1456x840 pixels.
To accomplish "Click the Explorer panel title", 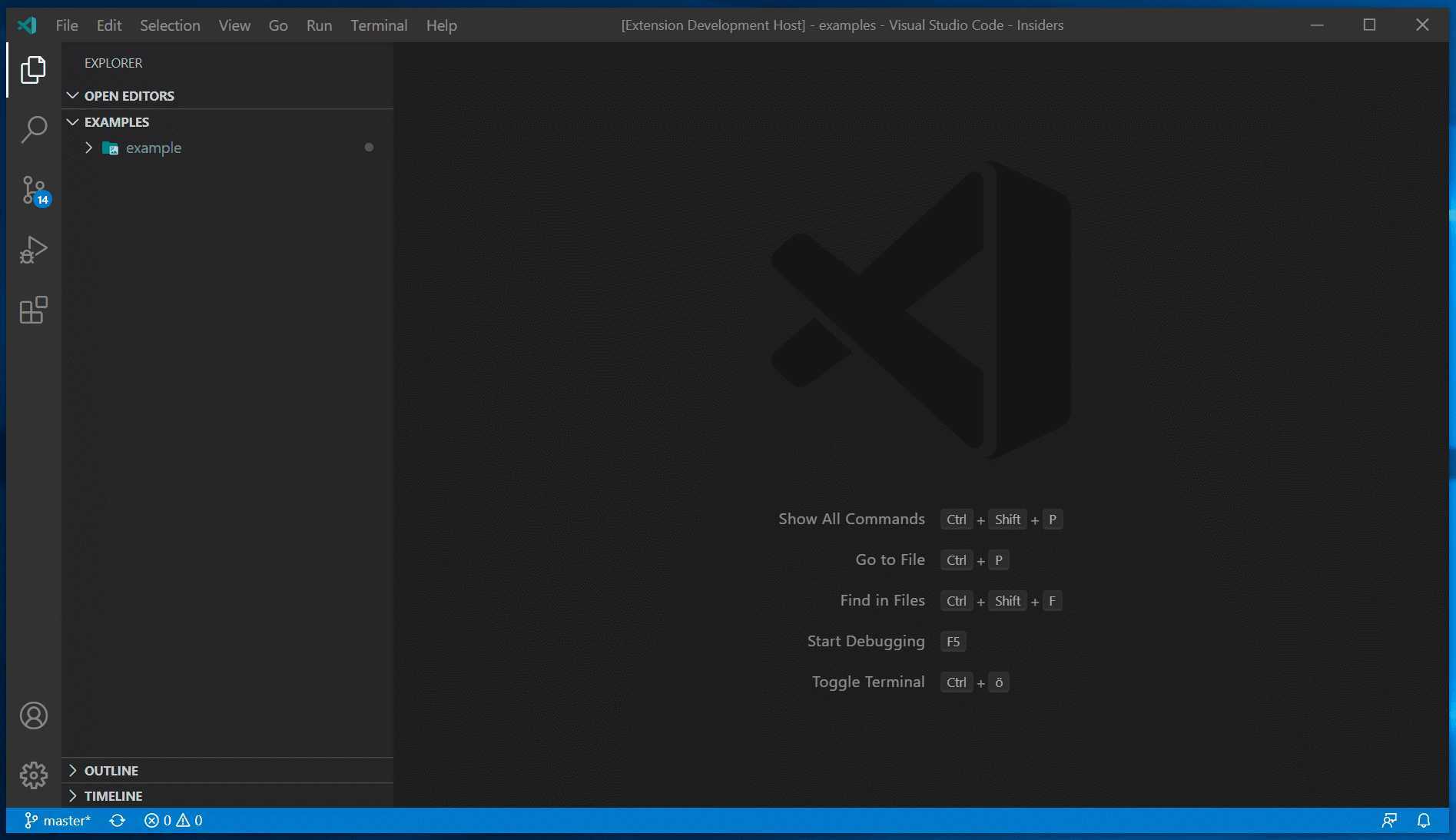I will tap(114, 63).
